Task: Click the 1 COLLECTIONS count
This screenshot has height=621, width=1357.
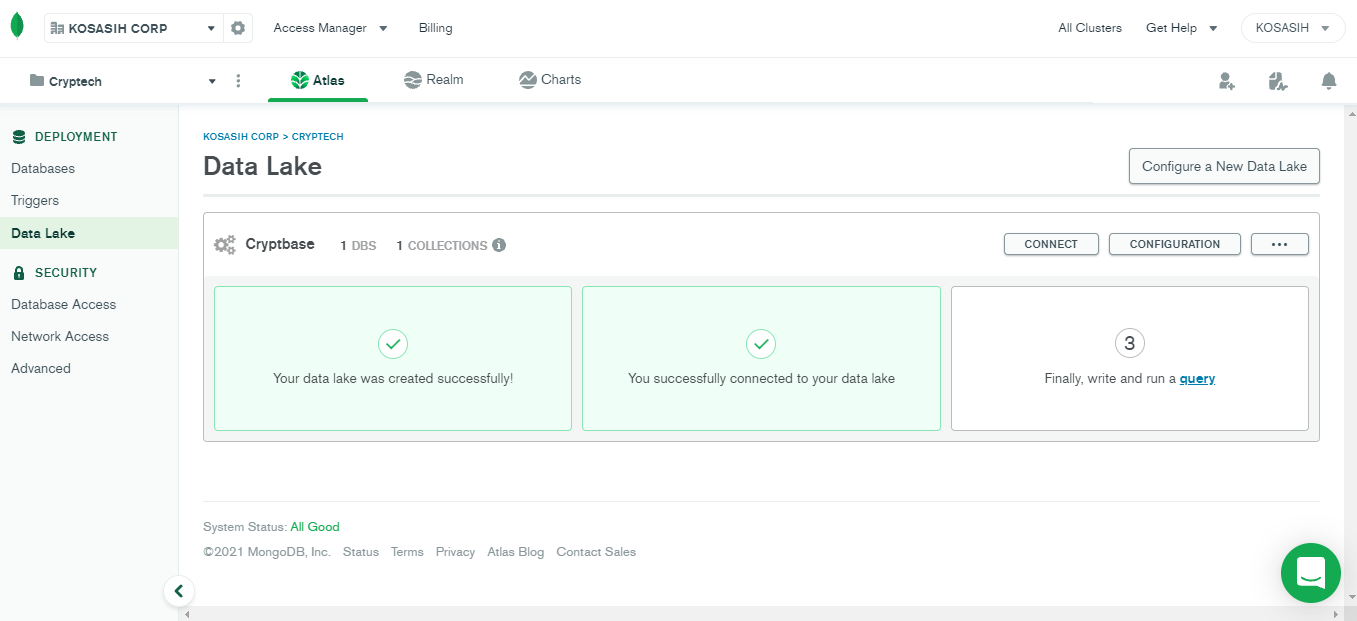Action: [x=442, y=245]
